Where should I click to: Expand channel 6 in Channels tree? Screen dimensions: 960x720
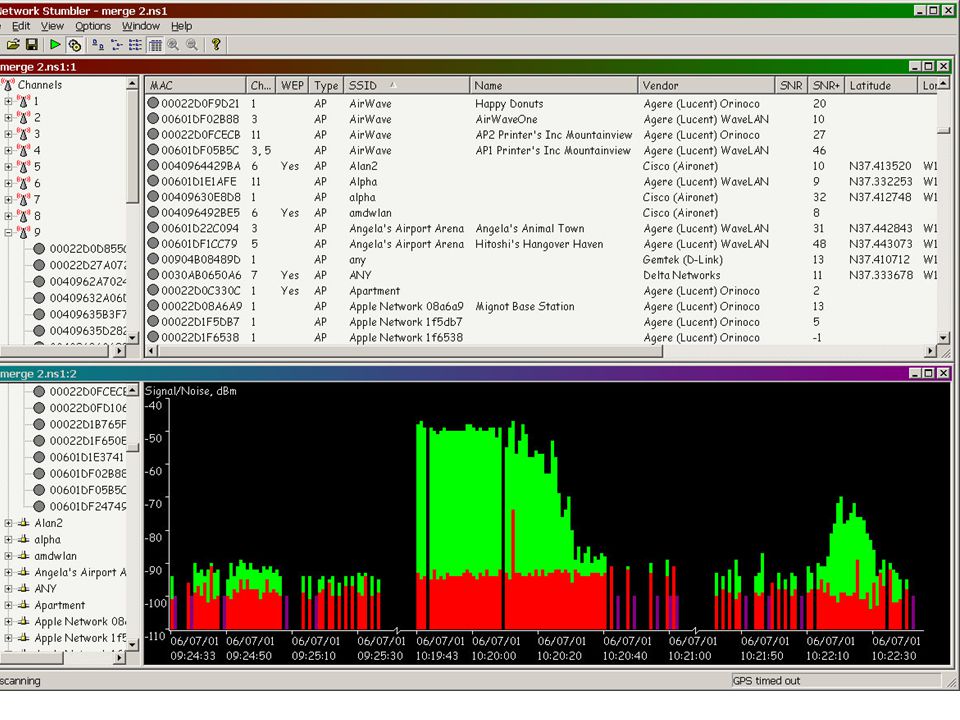8,183
